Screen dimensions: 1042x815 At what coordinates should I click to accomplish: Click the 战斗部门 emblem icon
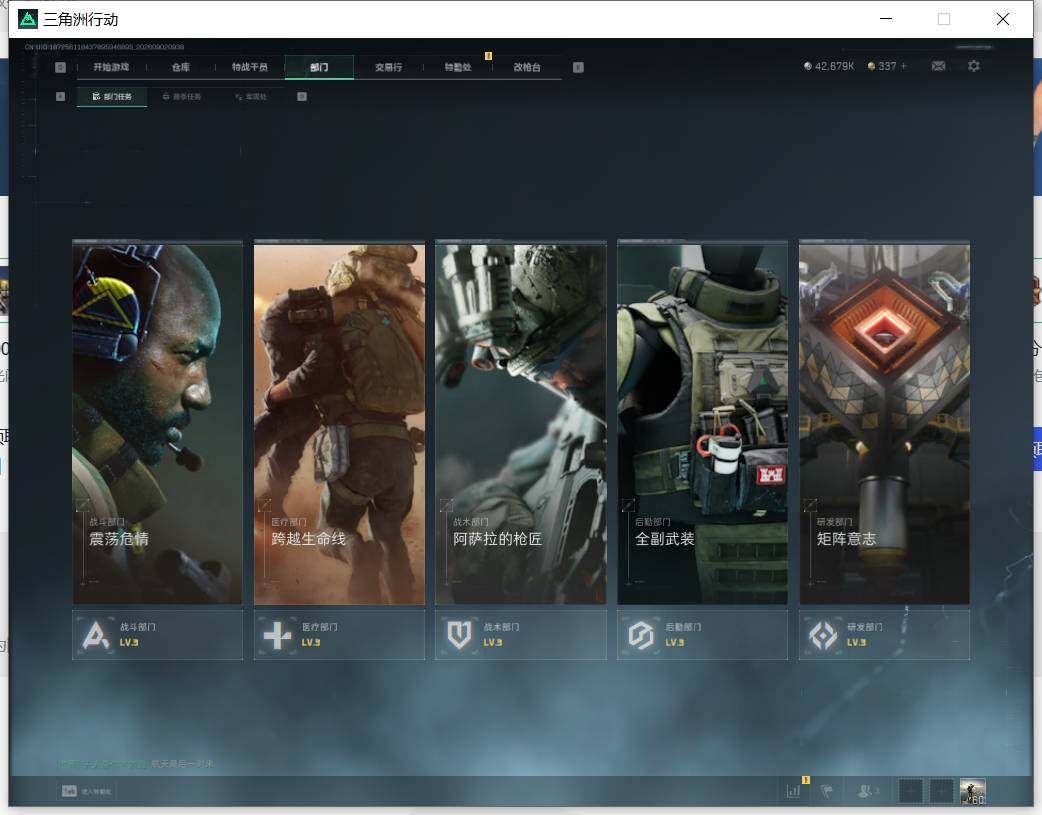click(96, 635)
